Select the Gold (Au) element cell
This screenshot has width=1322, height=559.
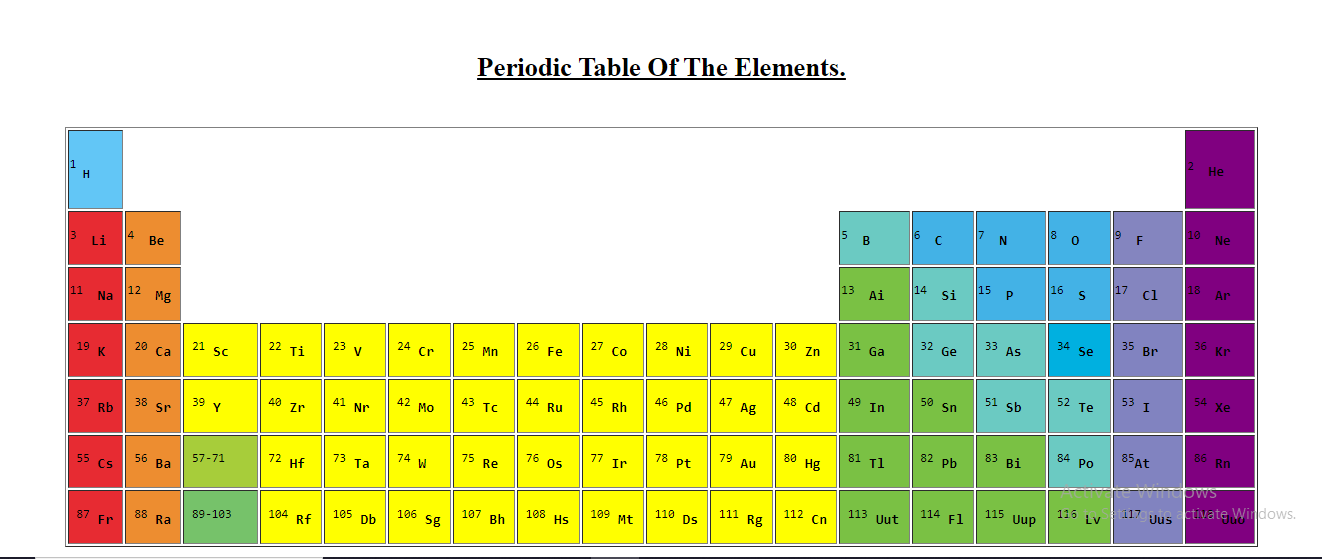pos(741,462)
